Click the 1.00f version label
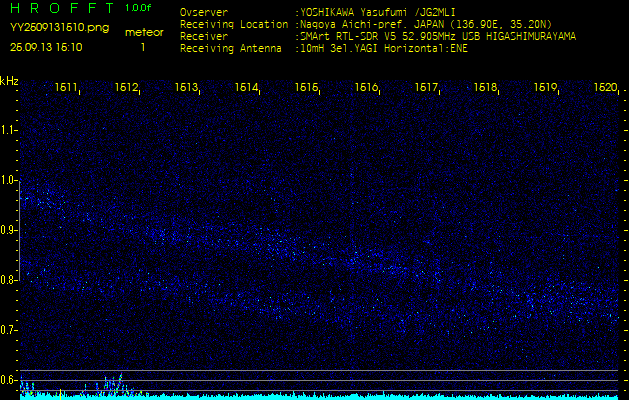Screen dimensions: 629x400 (x=139, y=8)
